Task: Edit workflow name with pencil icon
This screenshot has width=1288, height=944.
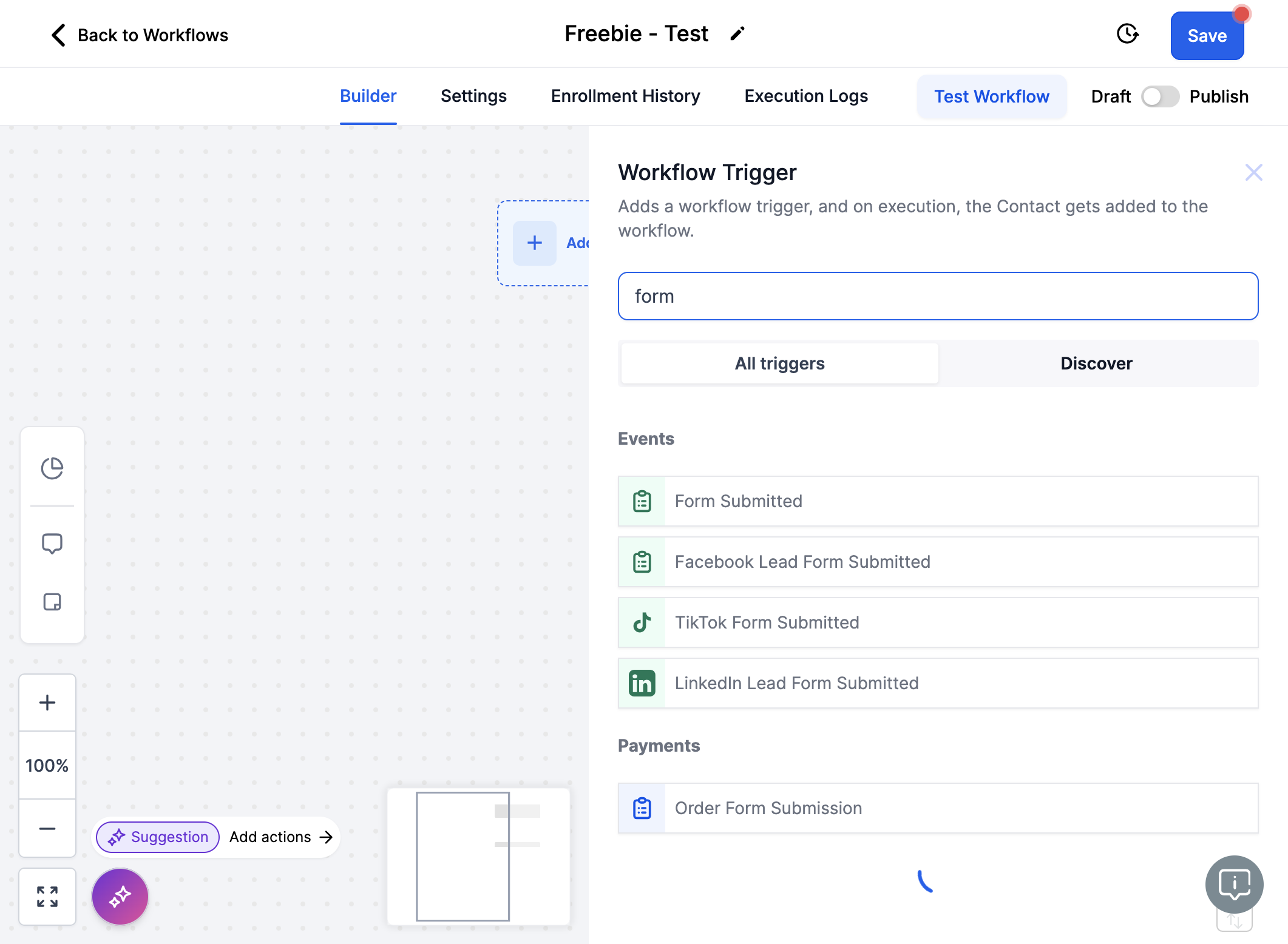Action: [x=737, y=34]
